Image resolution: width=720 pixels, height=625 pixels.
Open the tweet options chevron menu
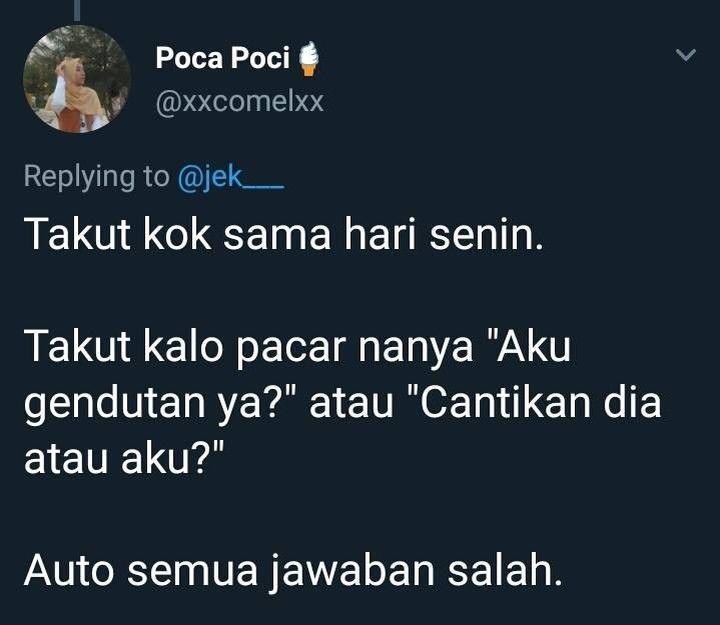686,55
